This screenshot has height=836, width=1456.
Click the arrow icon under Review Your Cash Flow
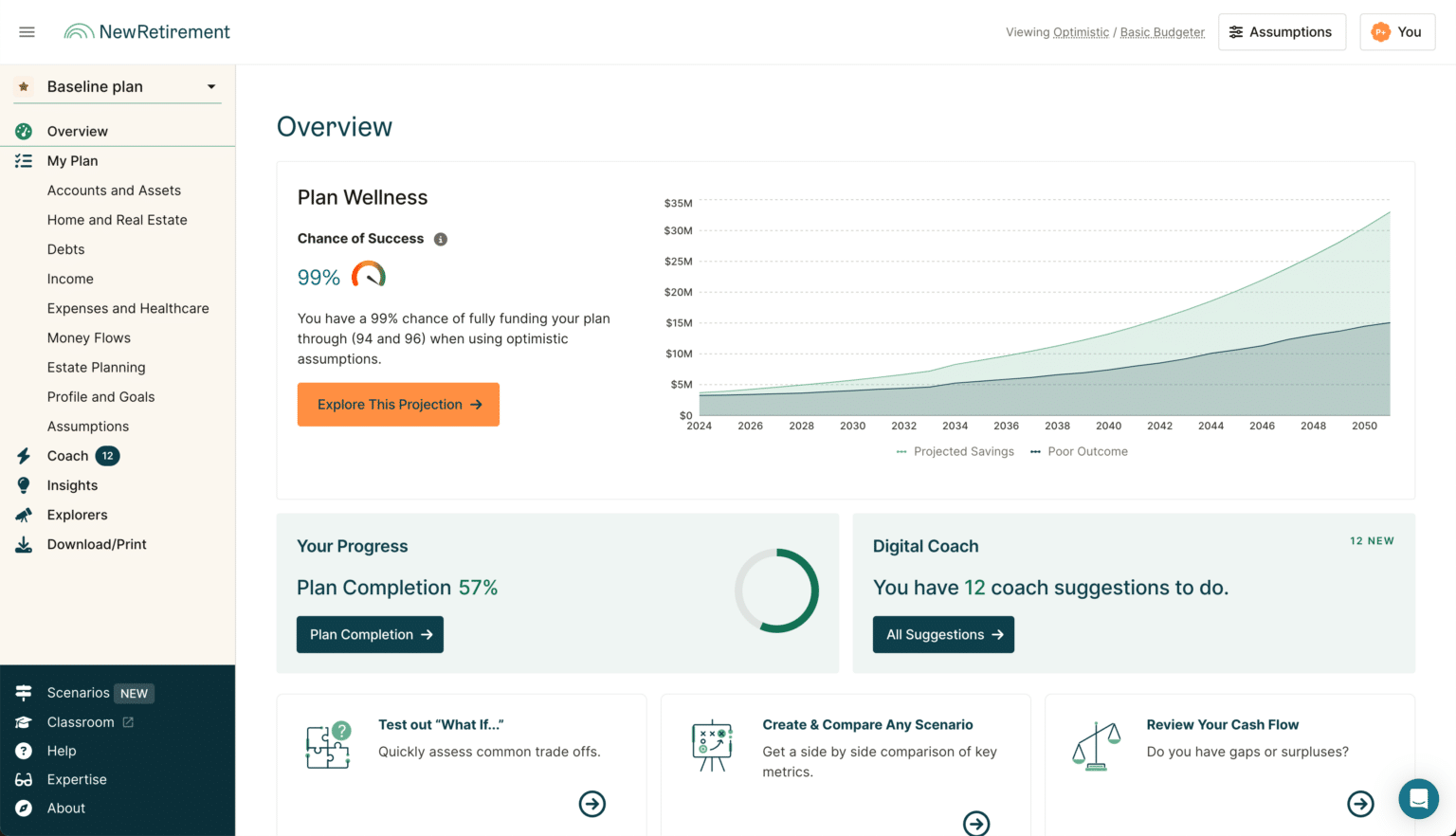(1360, 804)
